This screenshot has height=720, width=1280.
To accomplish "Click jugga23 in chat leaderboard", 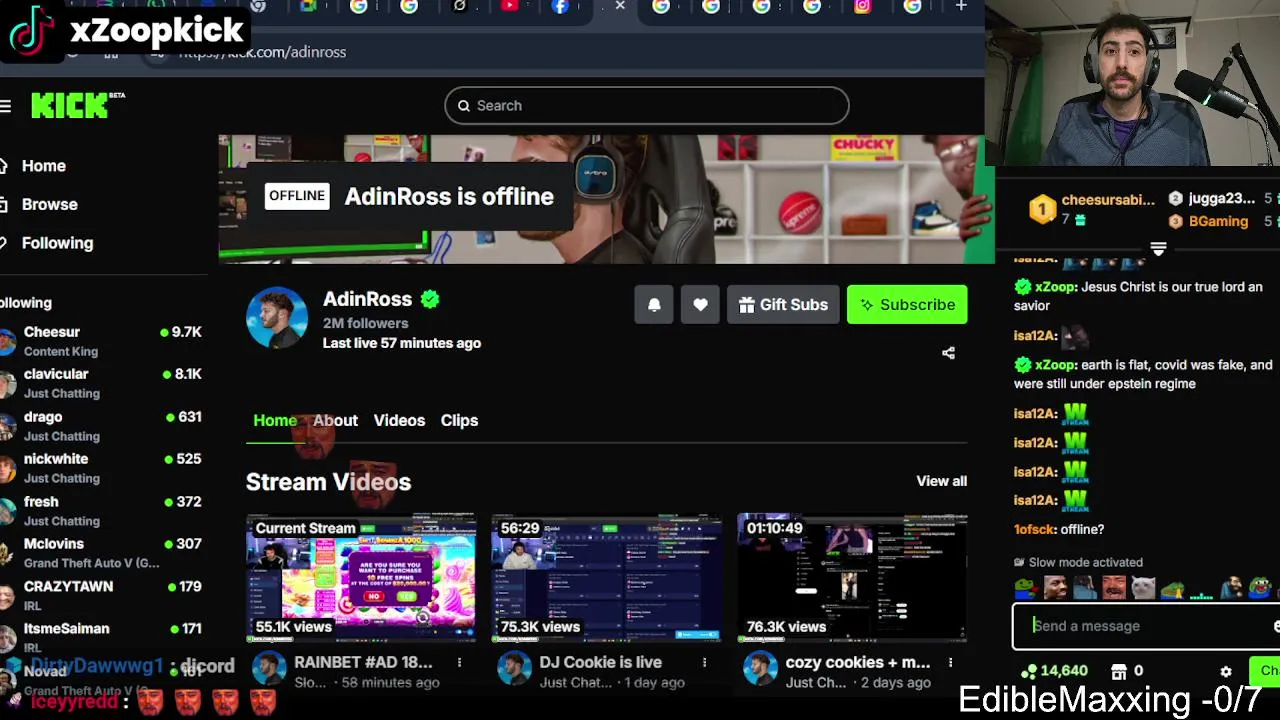I will pos(1221,199).
